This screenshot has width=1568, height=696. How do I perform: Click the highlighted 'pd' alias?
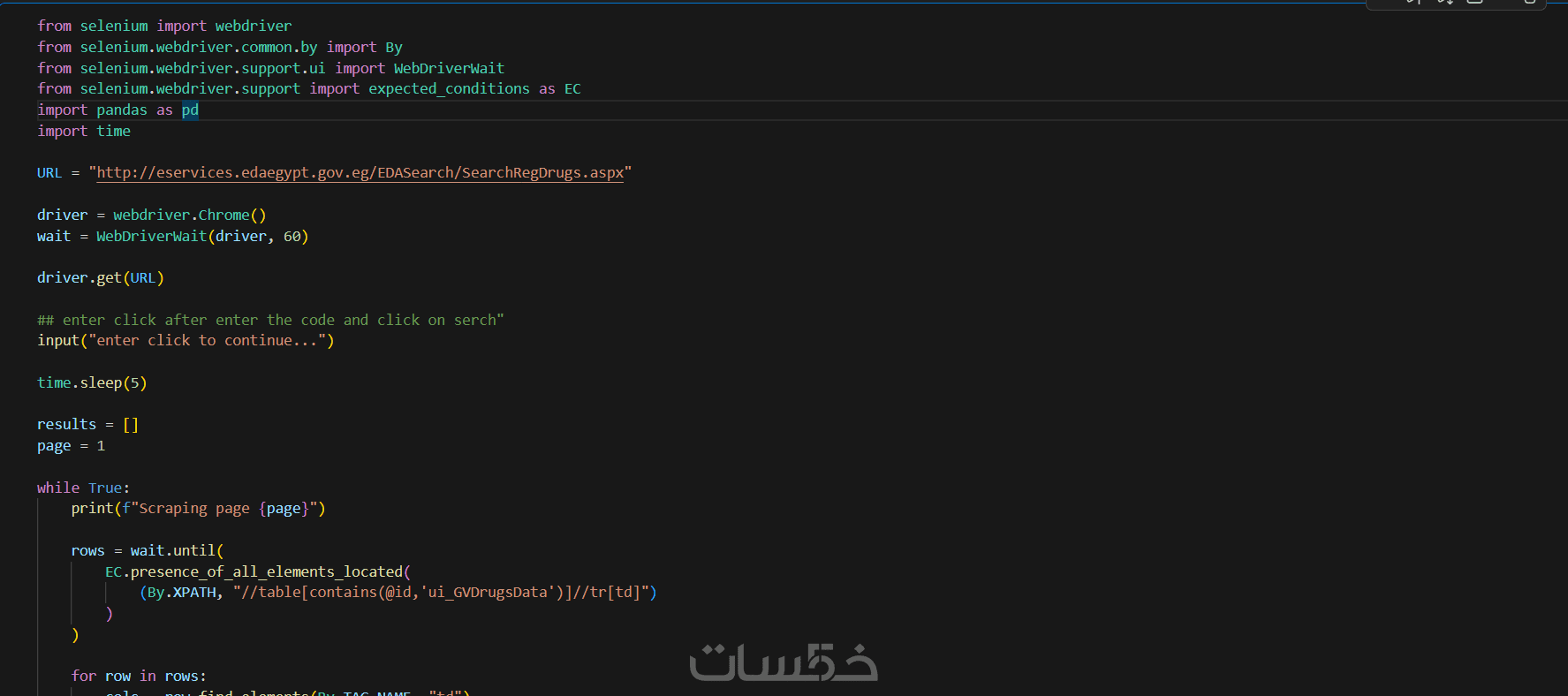[190, 110]
